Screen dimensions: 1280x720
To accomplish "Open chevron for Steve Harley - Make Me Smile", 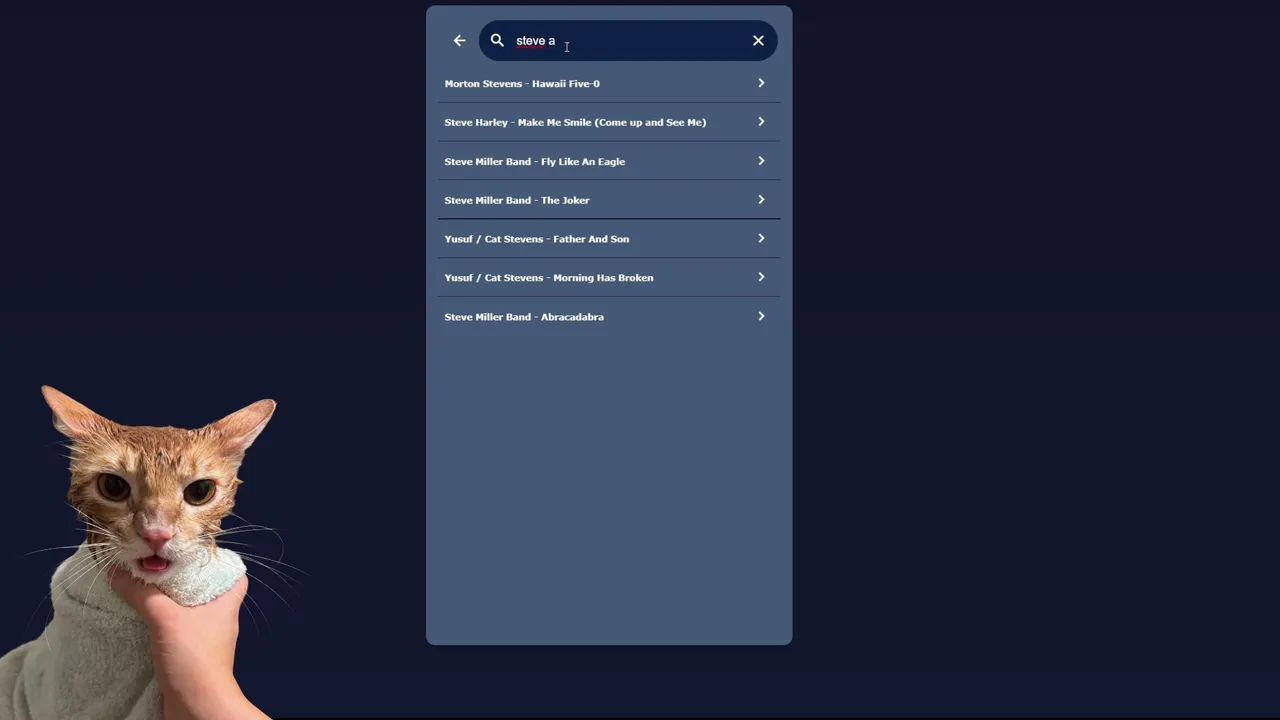I will click(761, 122).
